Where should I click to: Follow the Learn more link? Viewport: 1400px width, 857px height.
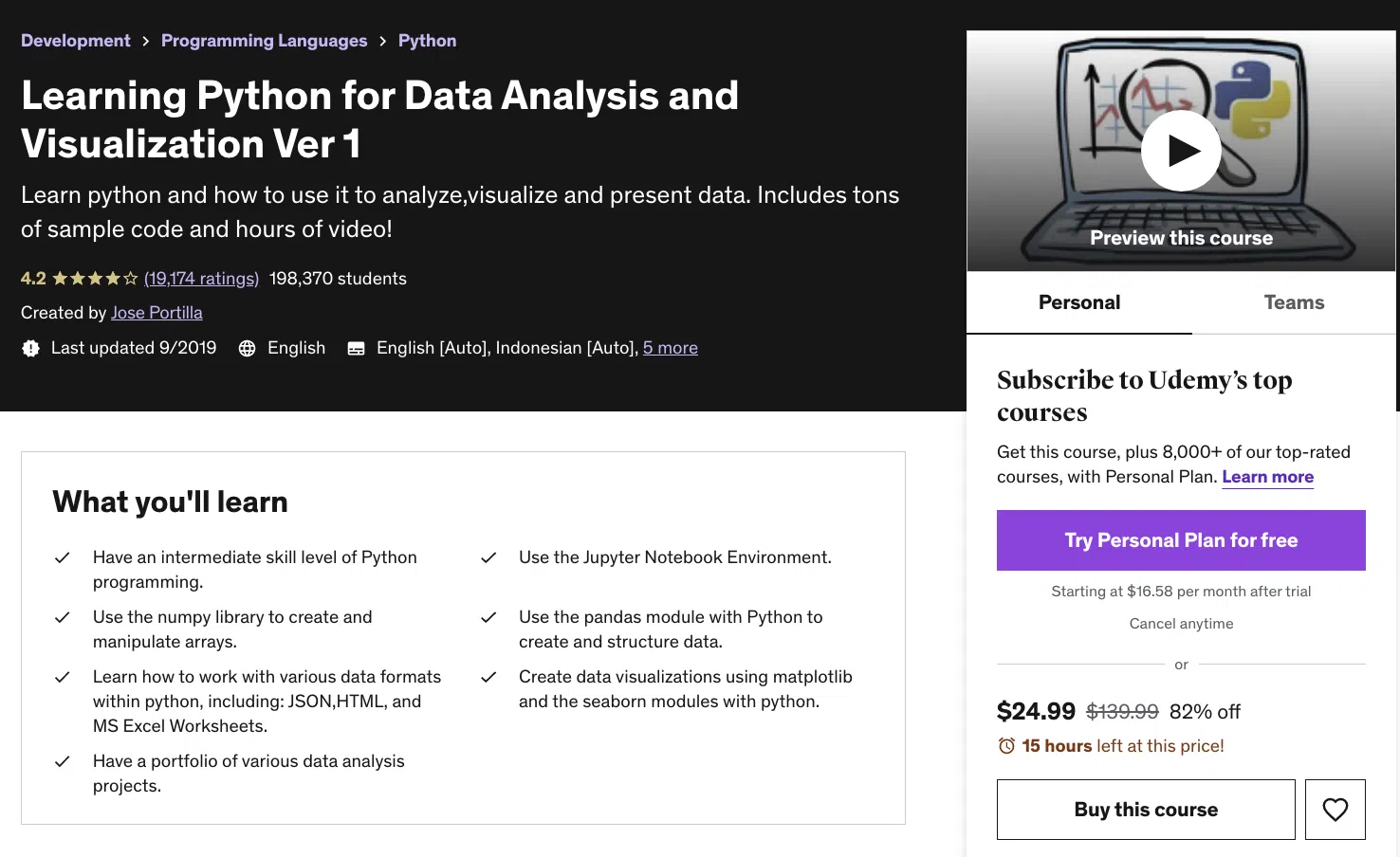tap(1267, 477)
